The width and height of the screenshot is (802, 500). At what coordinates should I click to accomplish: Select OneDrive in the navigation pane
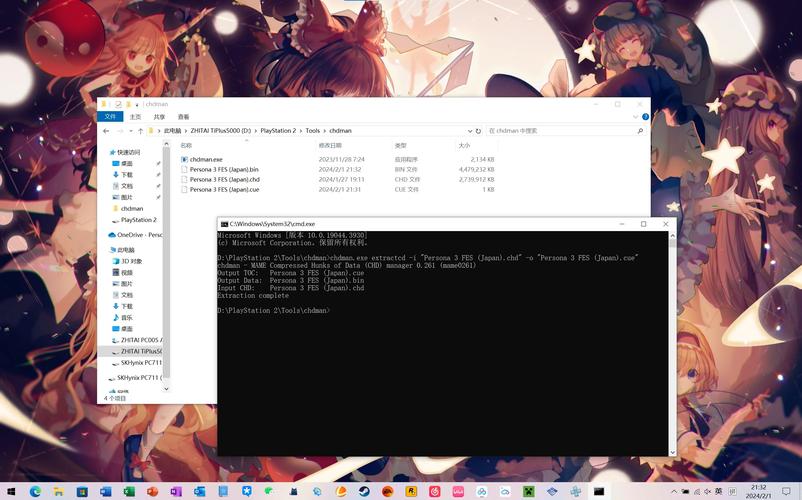(x=139, y=235)
